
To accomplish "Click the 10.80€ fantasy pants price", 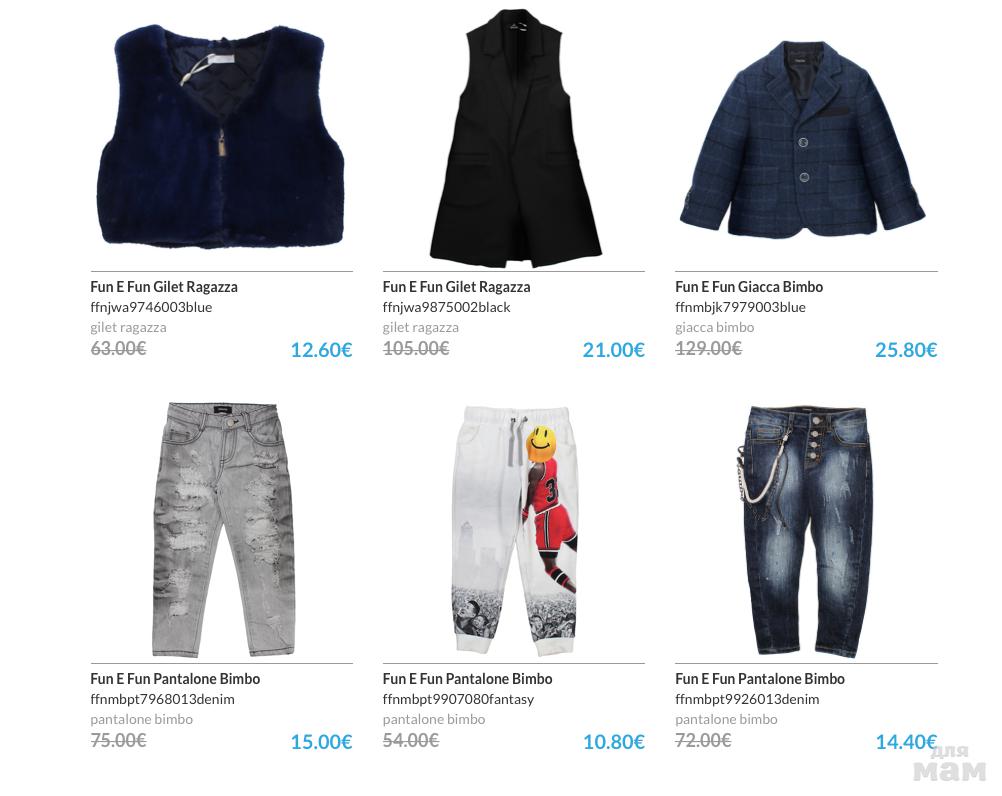I will 613,742.
